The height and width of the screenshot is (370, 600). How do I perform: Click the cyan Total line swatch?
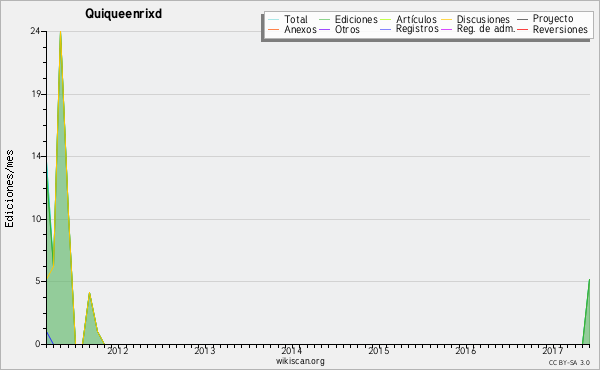pyautogui.click(x=274, y=20)
